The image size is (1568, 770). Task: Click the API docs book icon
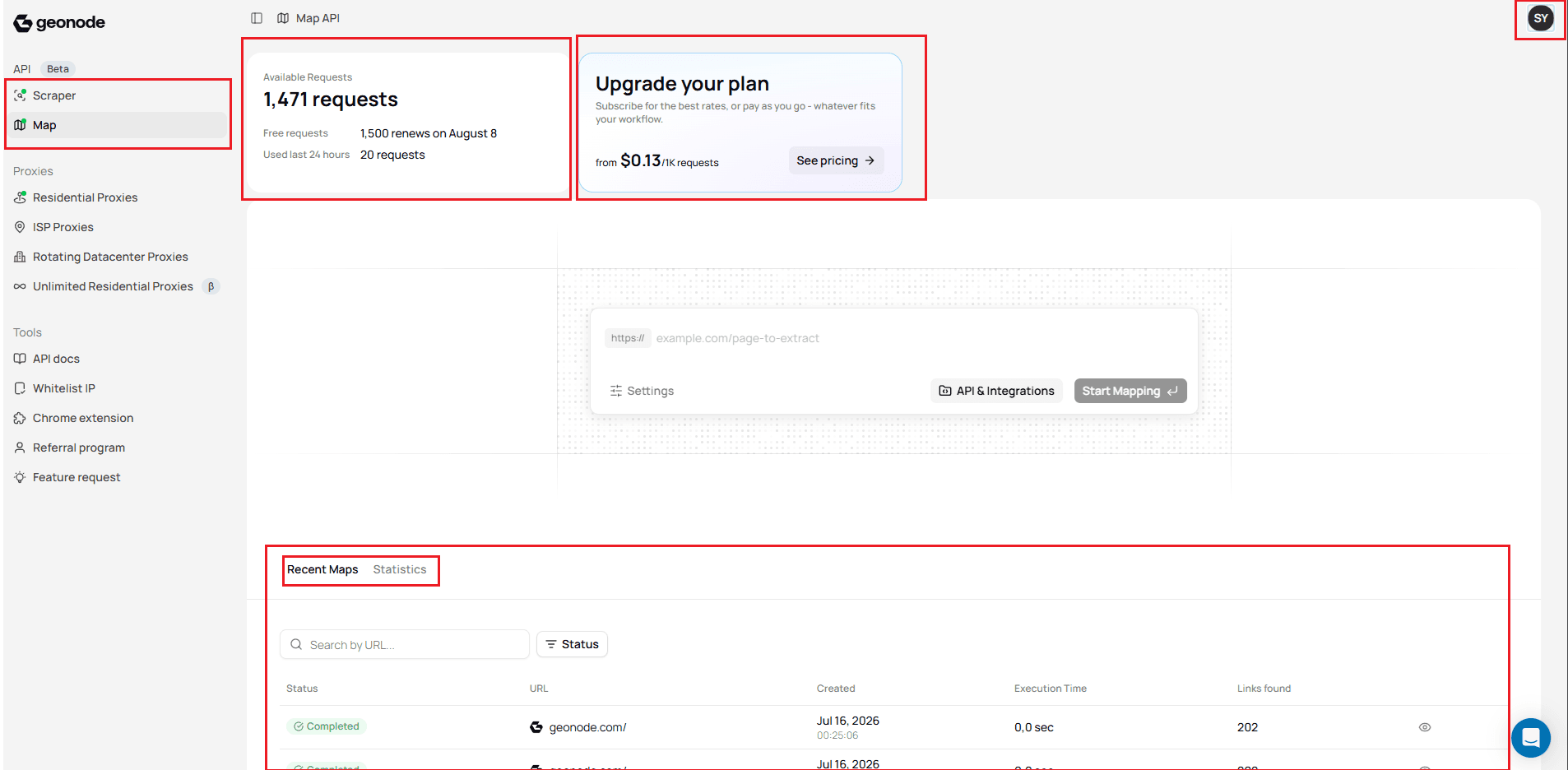(x=20, y=359)
